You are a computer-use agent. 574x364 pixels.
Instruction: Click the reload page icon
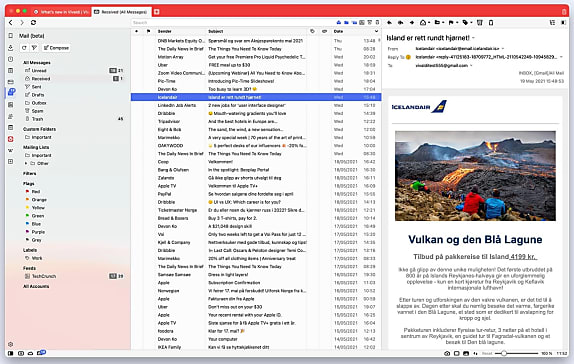(x=33, y=23)
